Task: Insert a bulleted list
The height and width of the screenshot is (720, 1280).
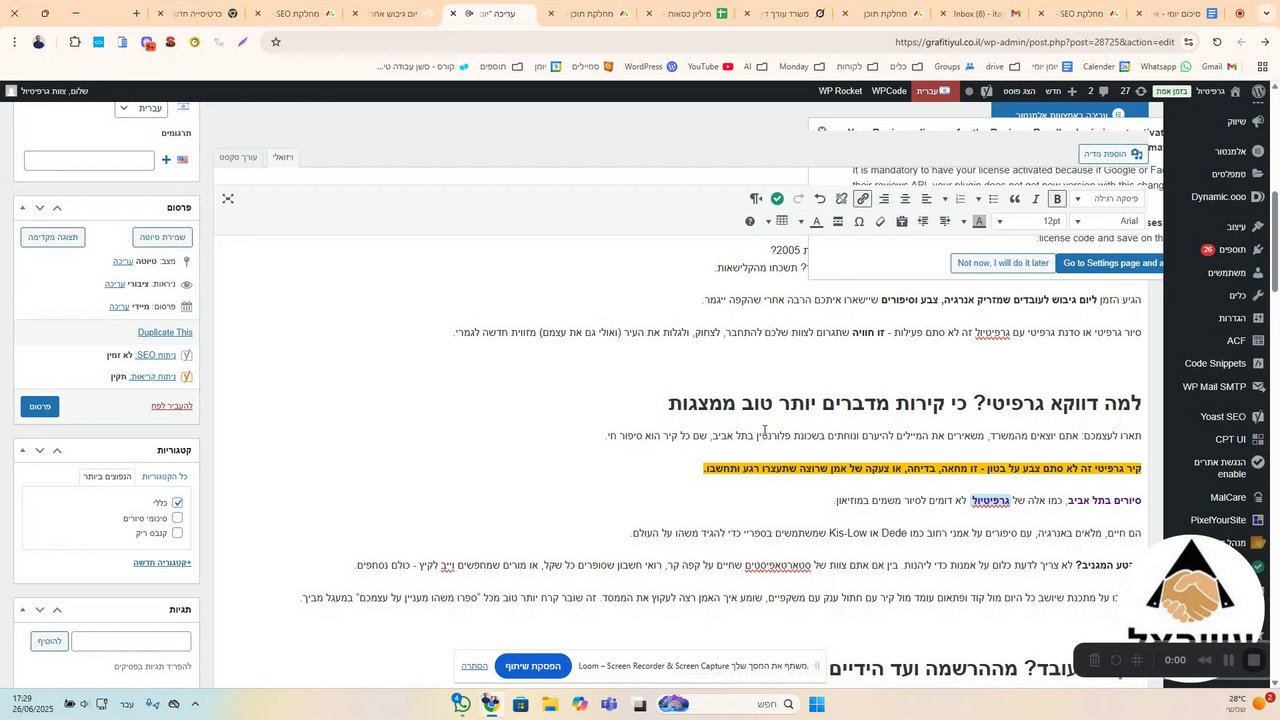Action: 993,199
